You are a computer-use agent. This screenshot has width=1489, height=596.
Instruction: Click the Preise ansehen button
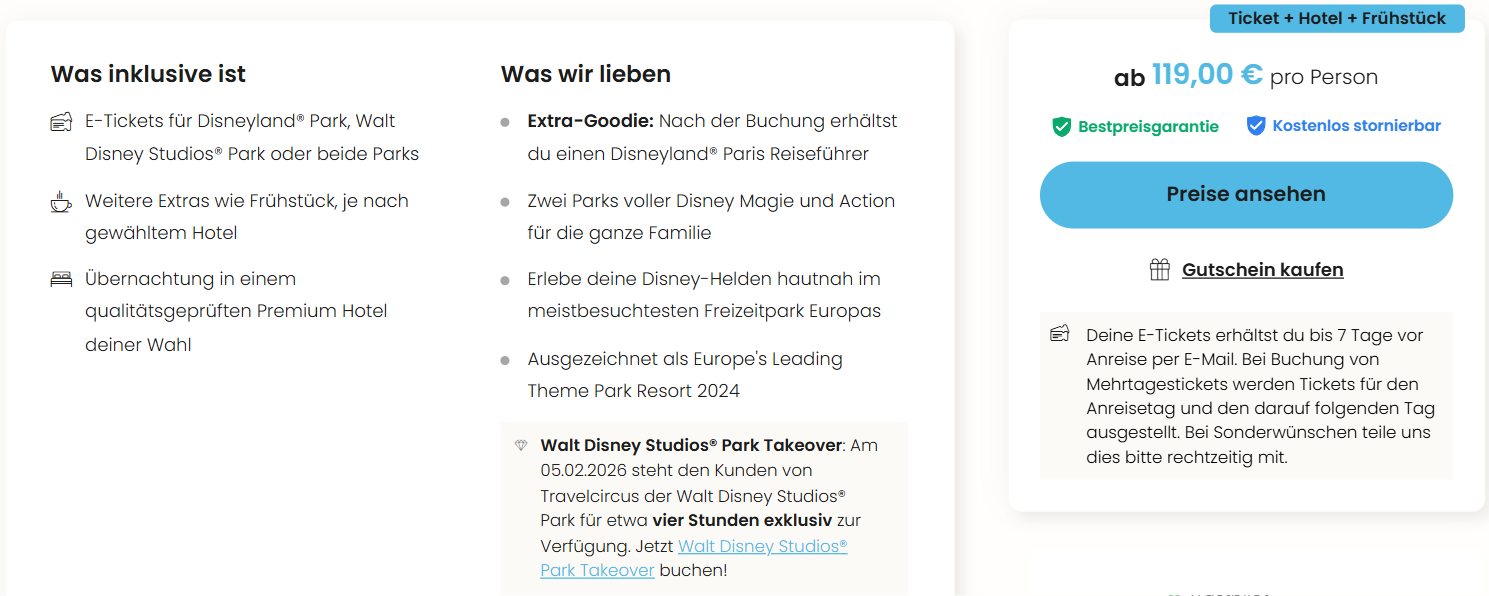(1246, 195)
